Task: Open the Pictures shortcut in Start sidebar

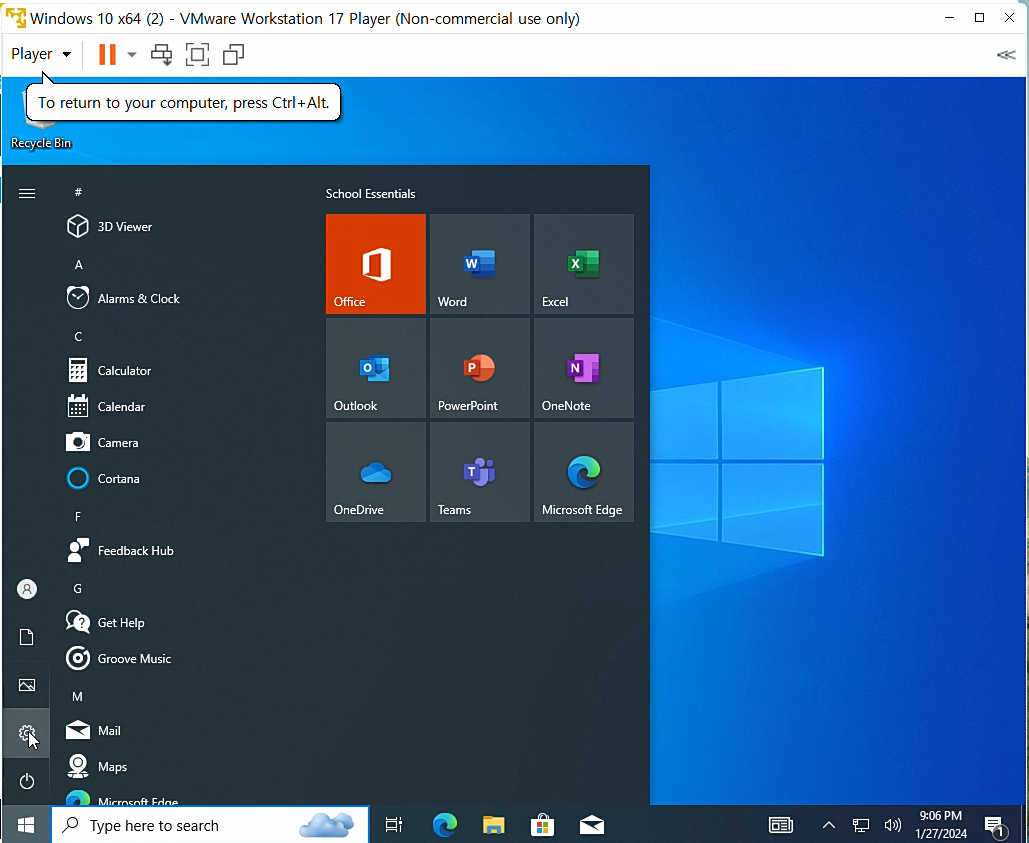Action: point(27,685)
